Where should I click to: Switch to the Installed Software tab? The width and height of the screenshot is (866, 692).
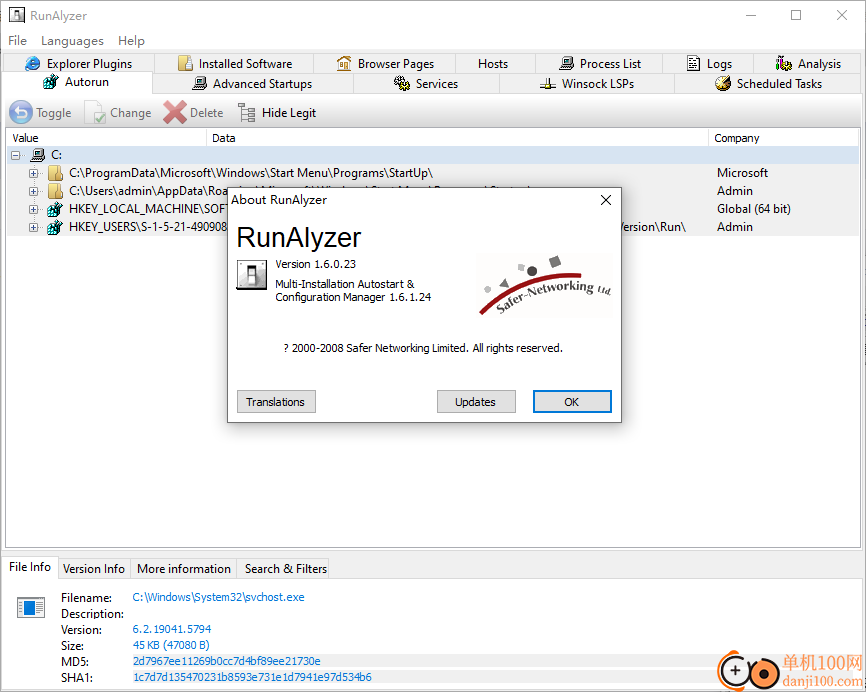pyautogui.click(x=234, y=64)
